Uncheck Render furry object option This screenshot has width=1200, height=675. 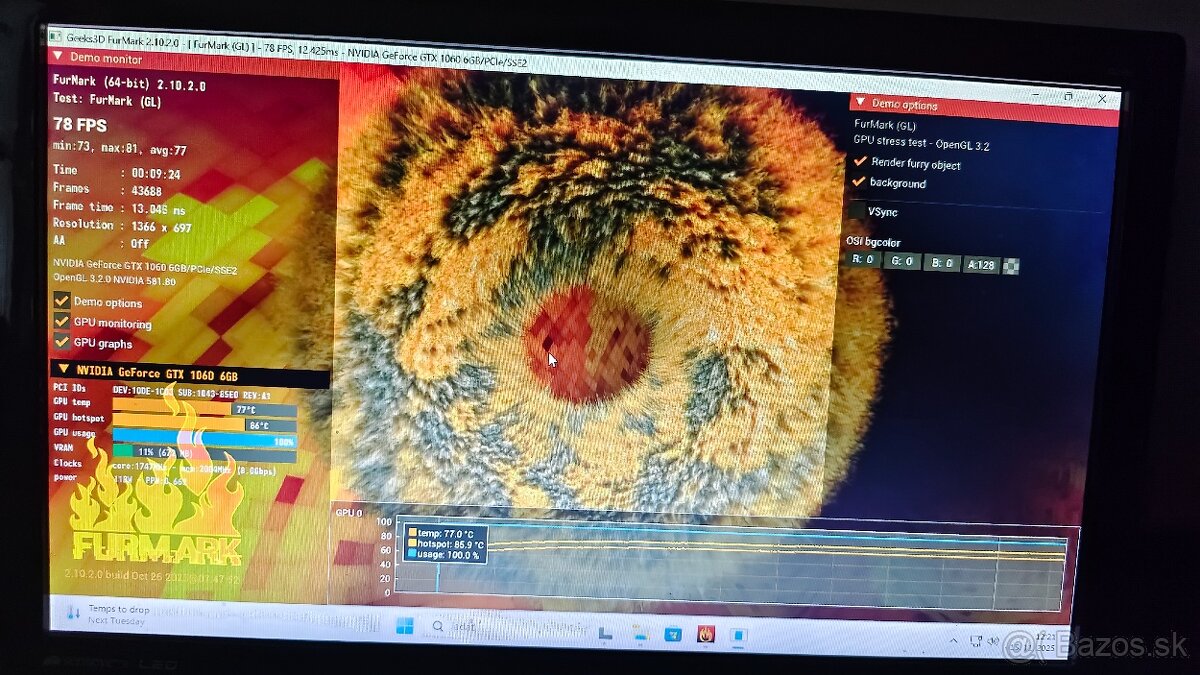tap(859, 162)
